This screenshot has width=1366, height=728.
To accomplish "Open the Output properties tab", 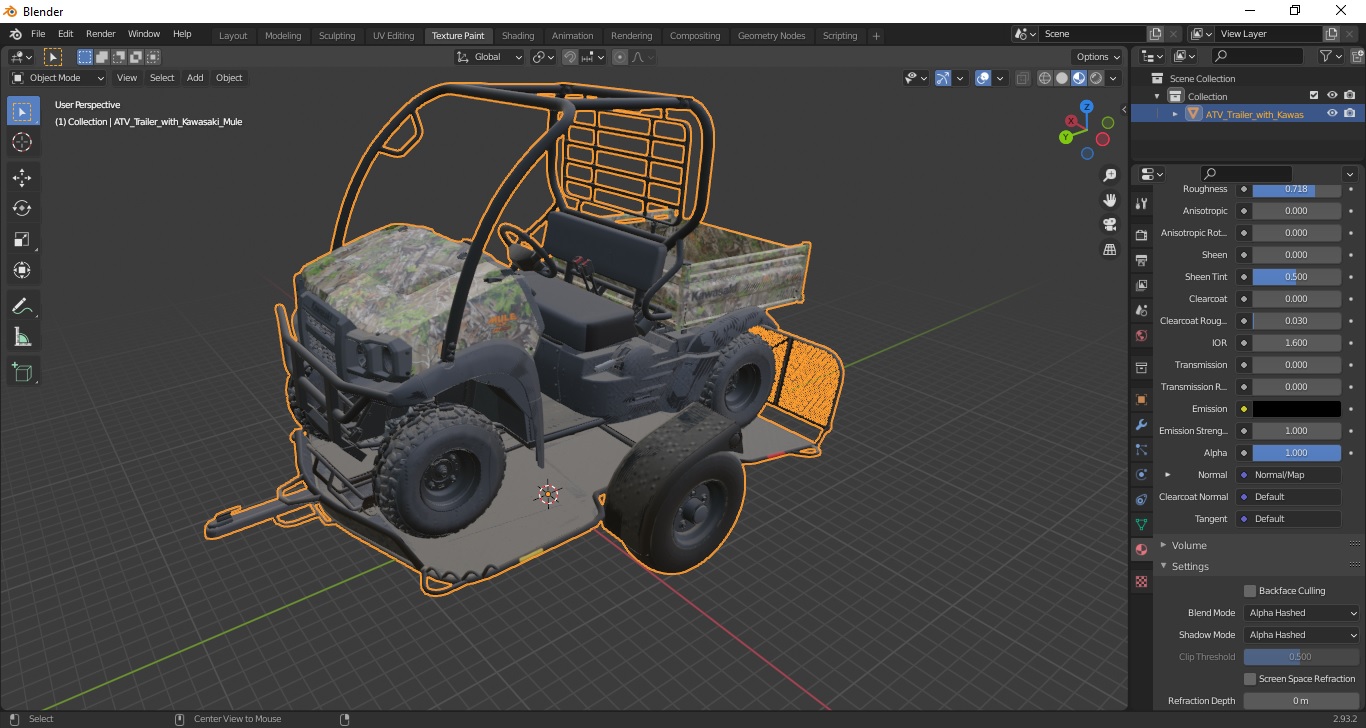I will click(x=1141, y=260).
